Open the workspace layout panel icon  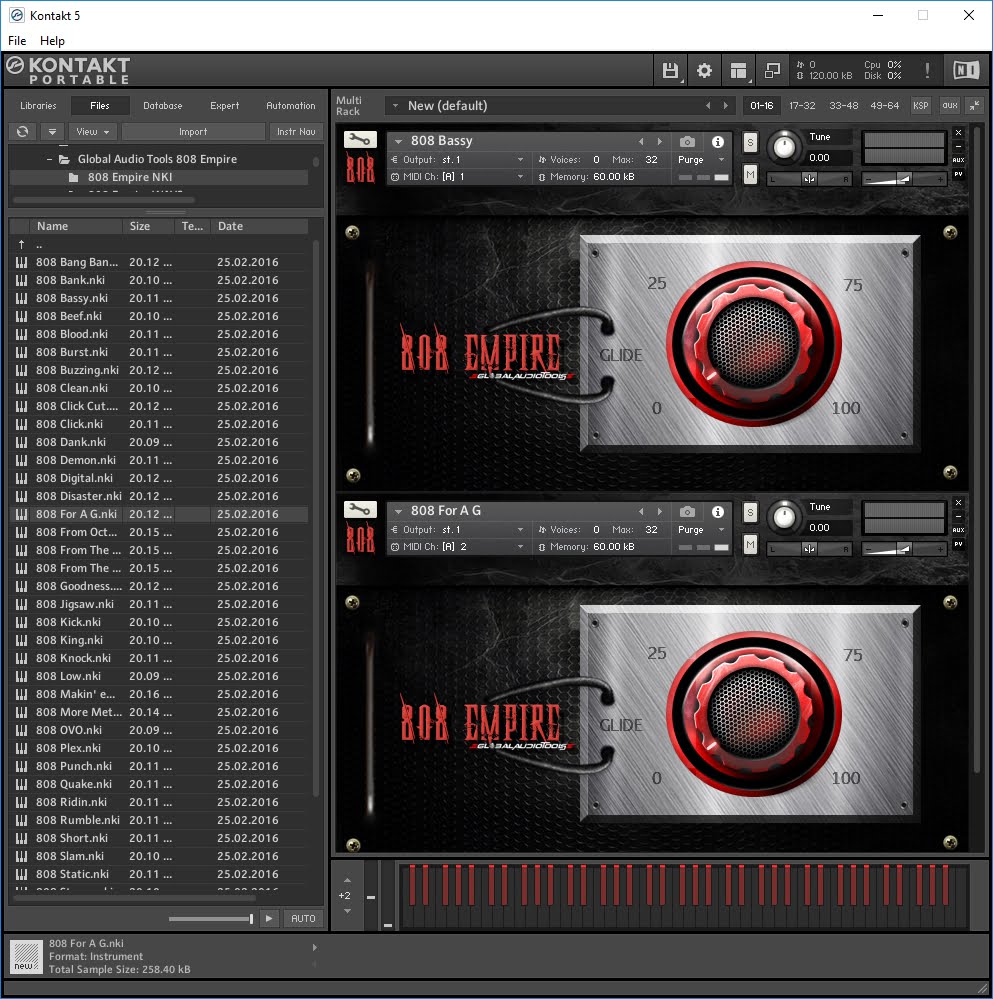(x=738, y=70)
